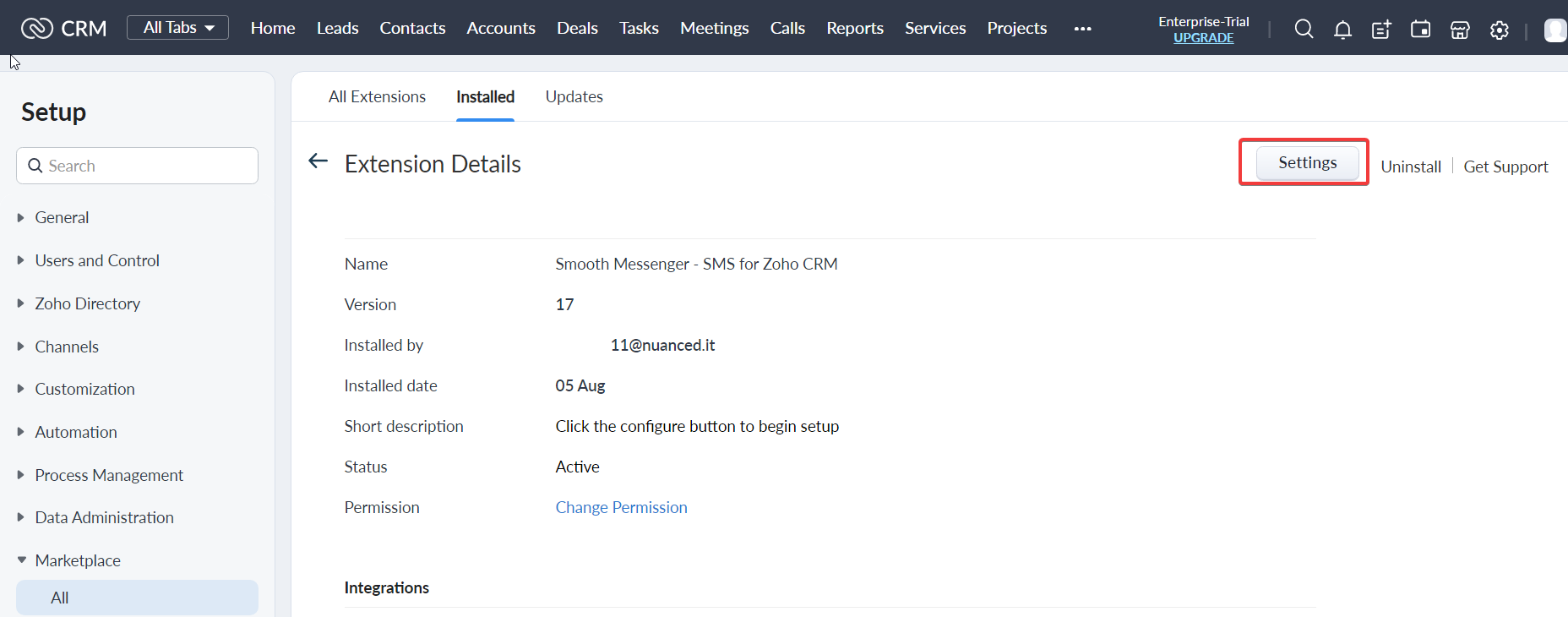This screenshot has width=1568, height=617.
Task: Click the Integrations heading
Action: tap(387, 587)
